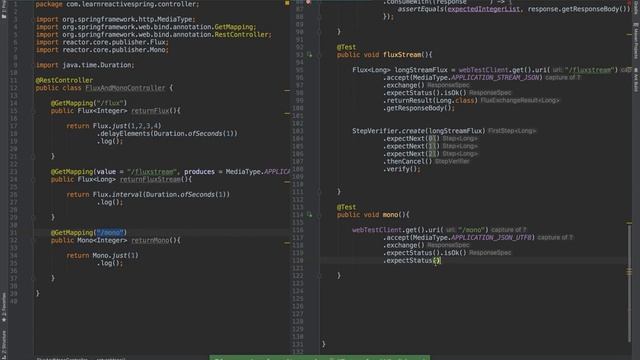
Task: Click line number 120 in right editor gutter
Action: click(x=298, y=260)
